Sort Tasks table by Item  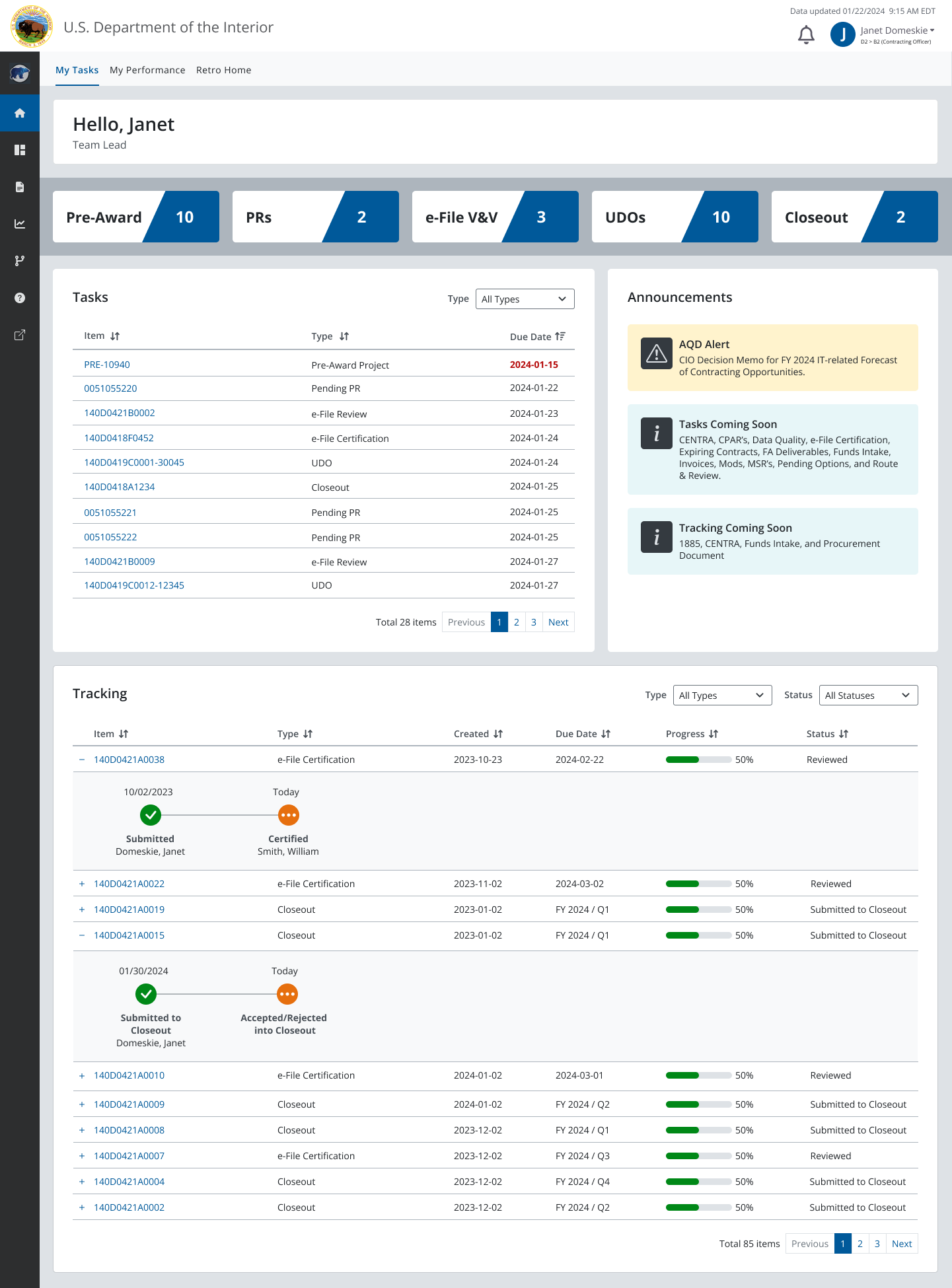(x=115, y=336)
